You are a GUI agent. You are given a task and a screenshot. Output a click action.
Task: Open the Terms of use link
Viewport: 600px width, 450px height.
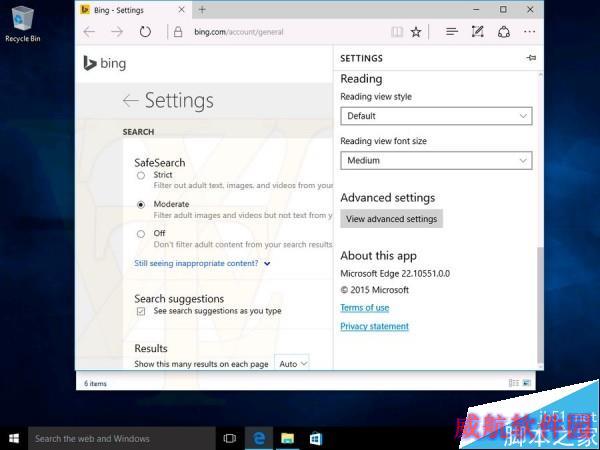365,308
